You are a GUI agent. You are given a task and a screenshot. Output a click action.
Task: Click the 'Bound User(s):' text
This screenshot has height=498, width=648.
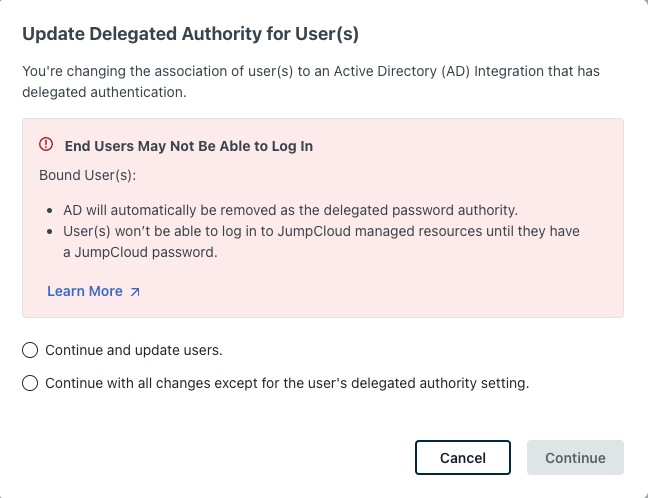click(87, 175)
